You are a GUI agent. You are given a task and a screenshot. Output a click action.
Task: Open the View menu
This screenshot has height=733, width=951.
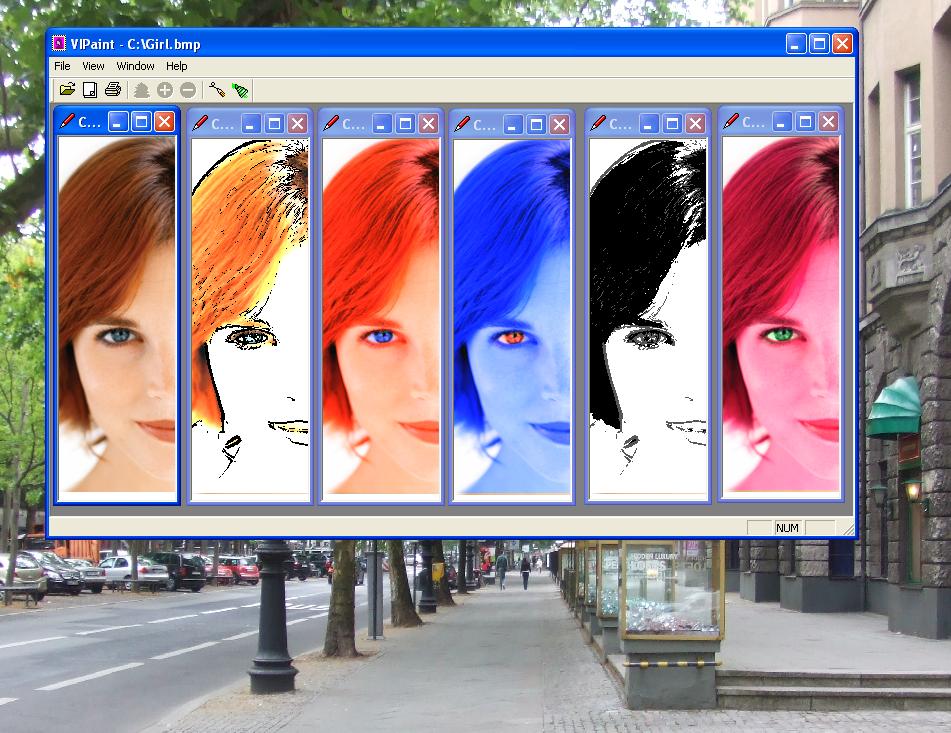93,65
